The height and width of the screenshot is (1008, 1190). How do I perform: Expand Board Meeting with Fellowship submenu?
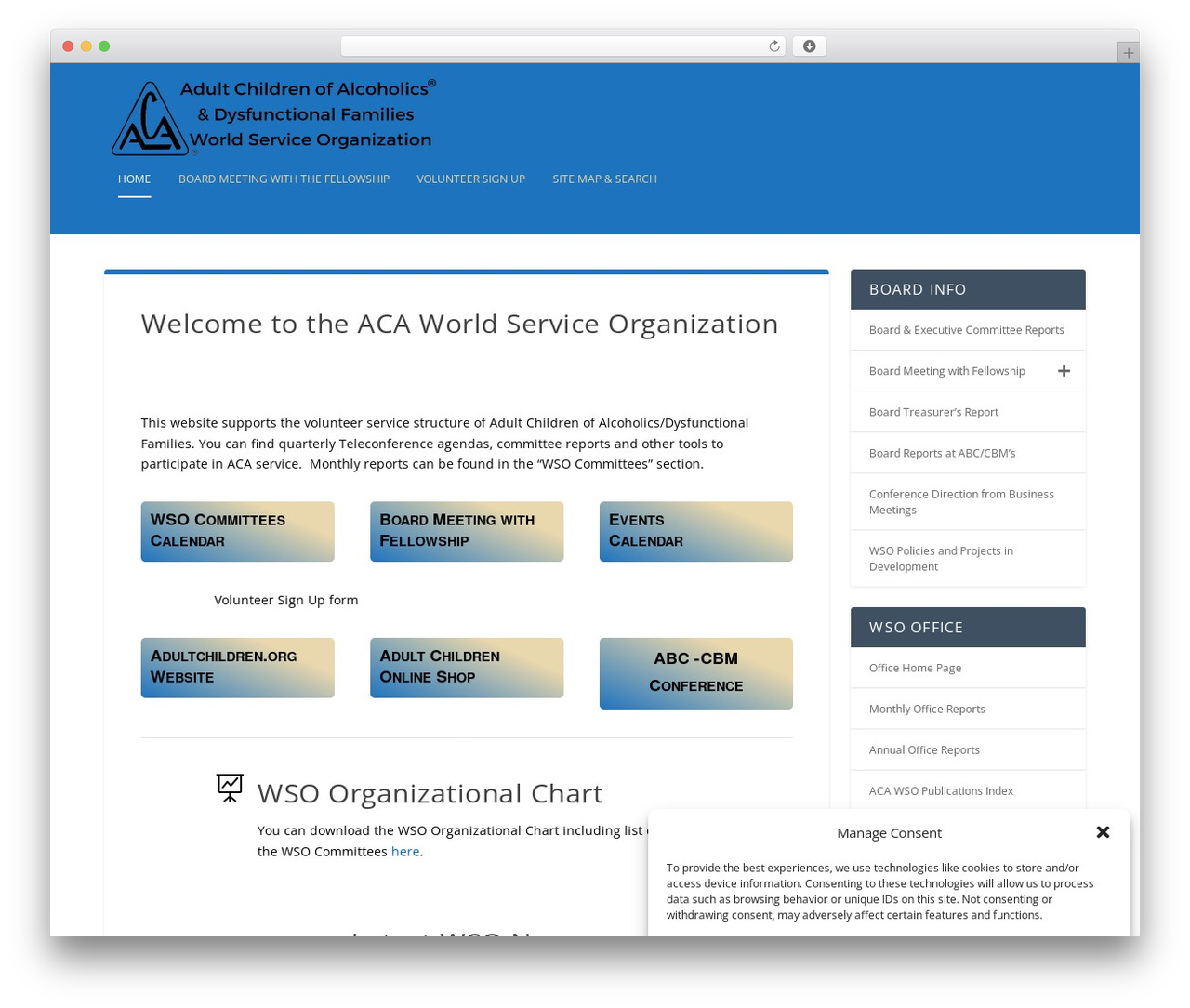coord(1064,371)
